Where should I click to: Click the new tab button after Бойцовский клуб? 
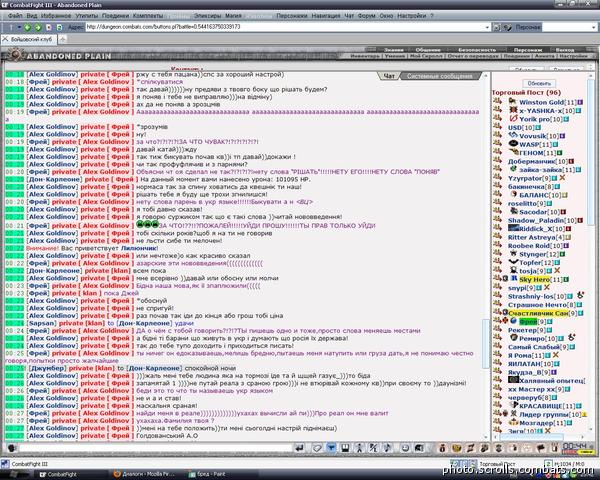tap(62, 39)
